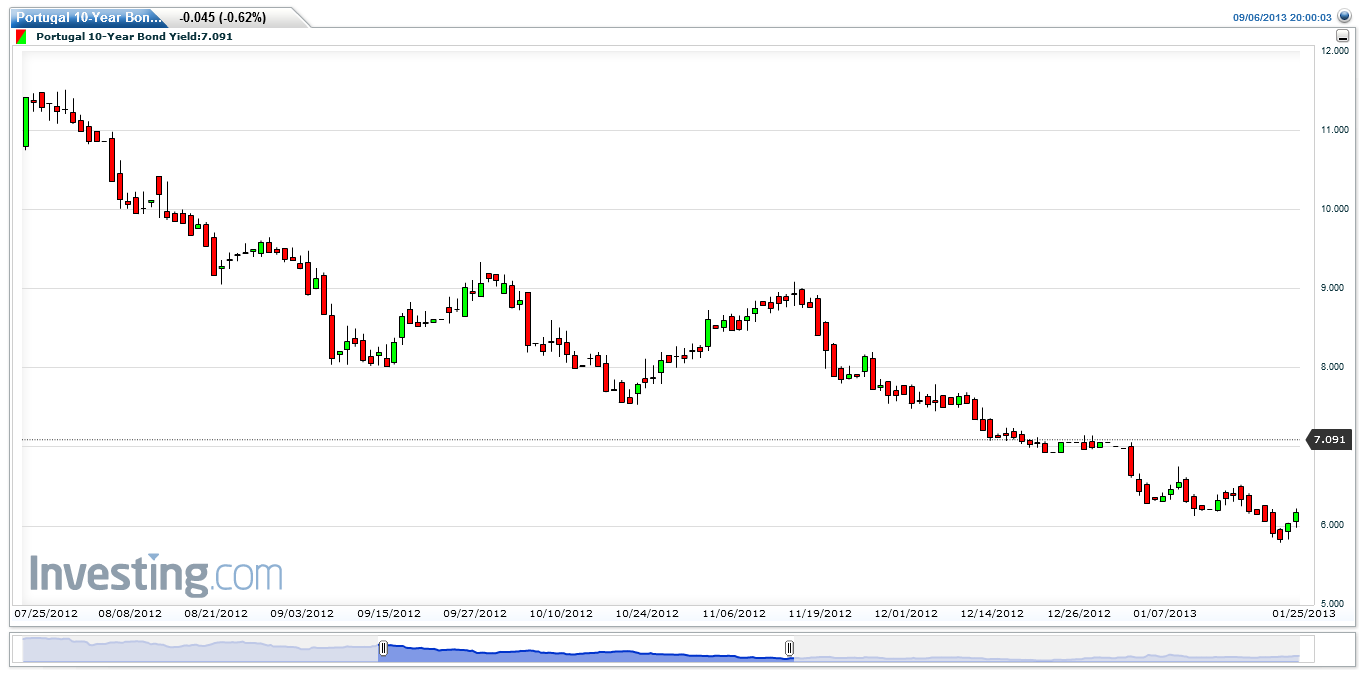
Task: Click the last green candle near 01/25/2013
Action: pyautogui.click(x=1296, y=517)
